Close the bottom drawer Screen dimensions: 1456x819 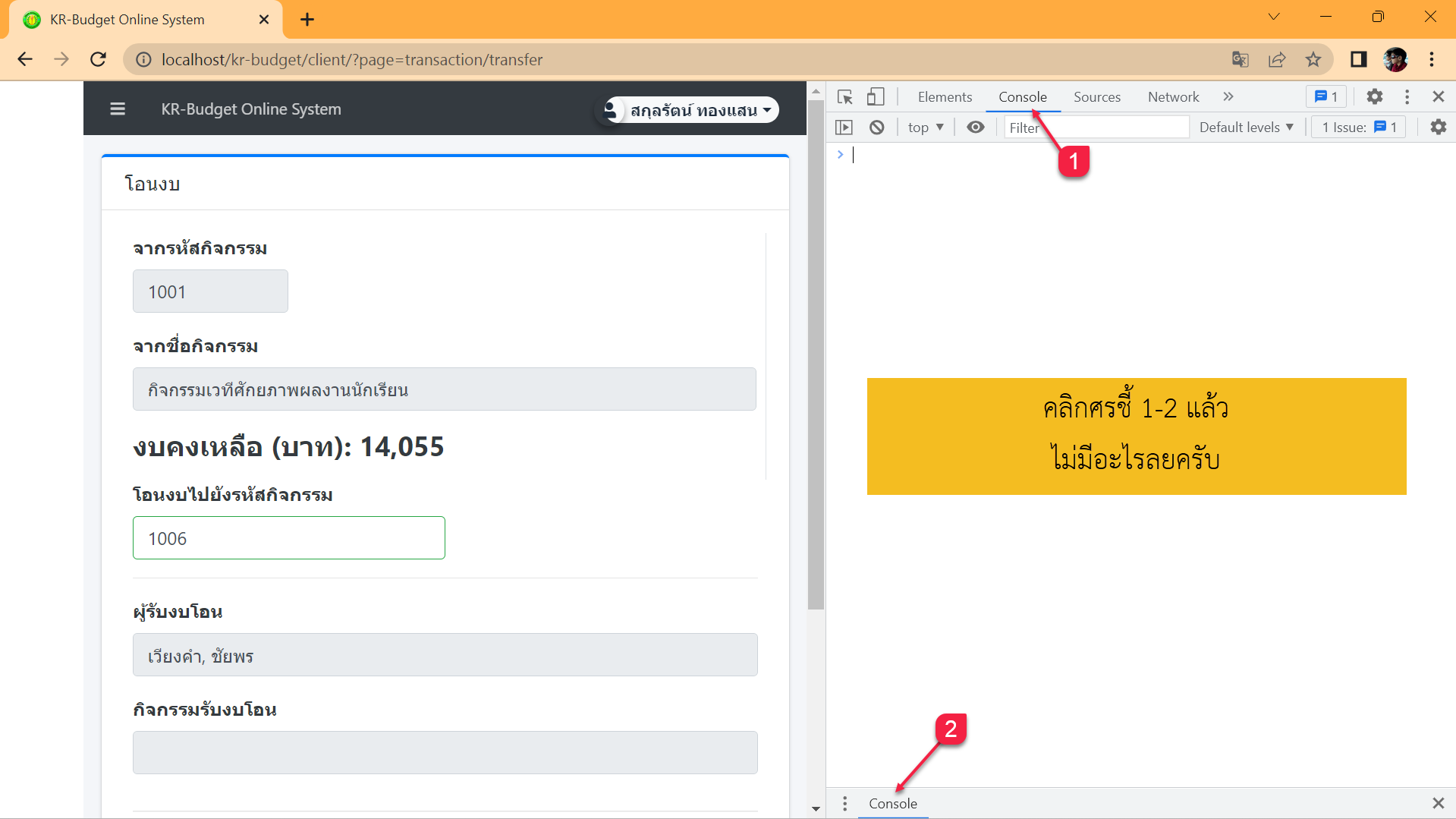[1438, 803]
